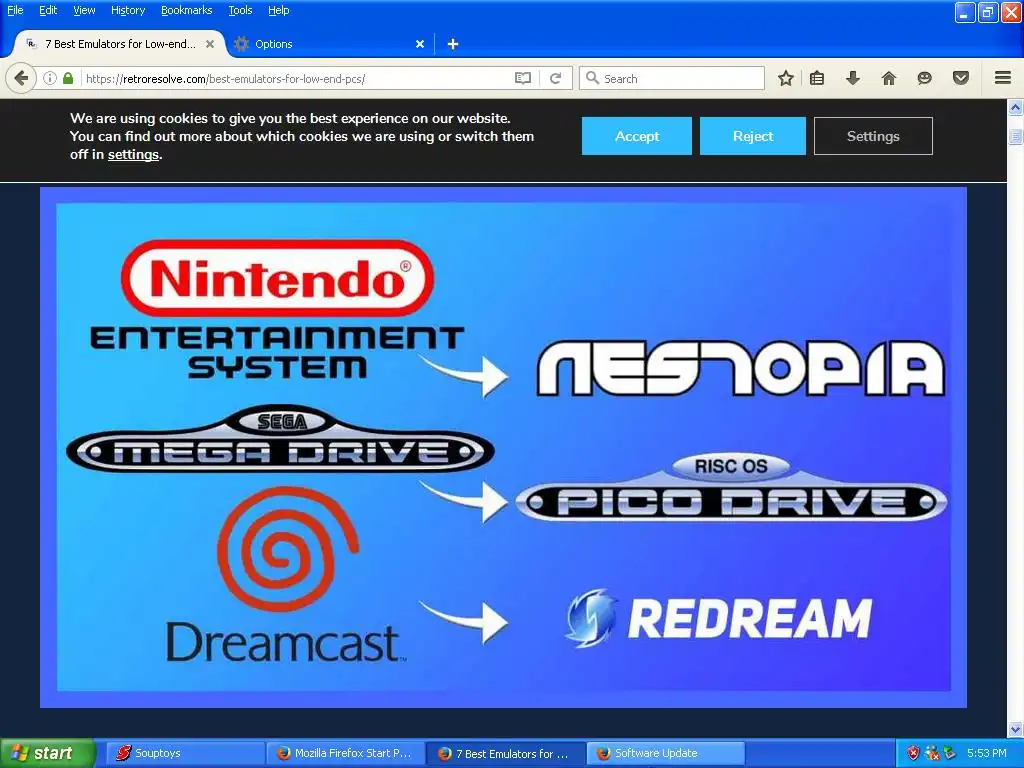Screen dimensions: 1024x768
Task: Save the page to Pocket icon
Action: (x=961, y=78)
